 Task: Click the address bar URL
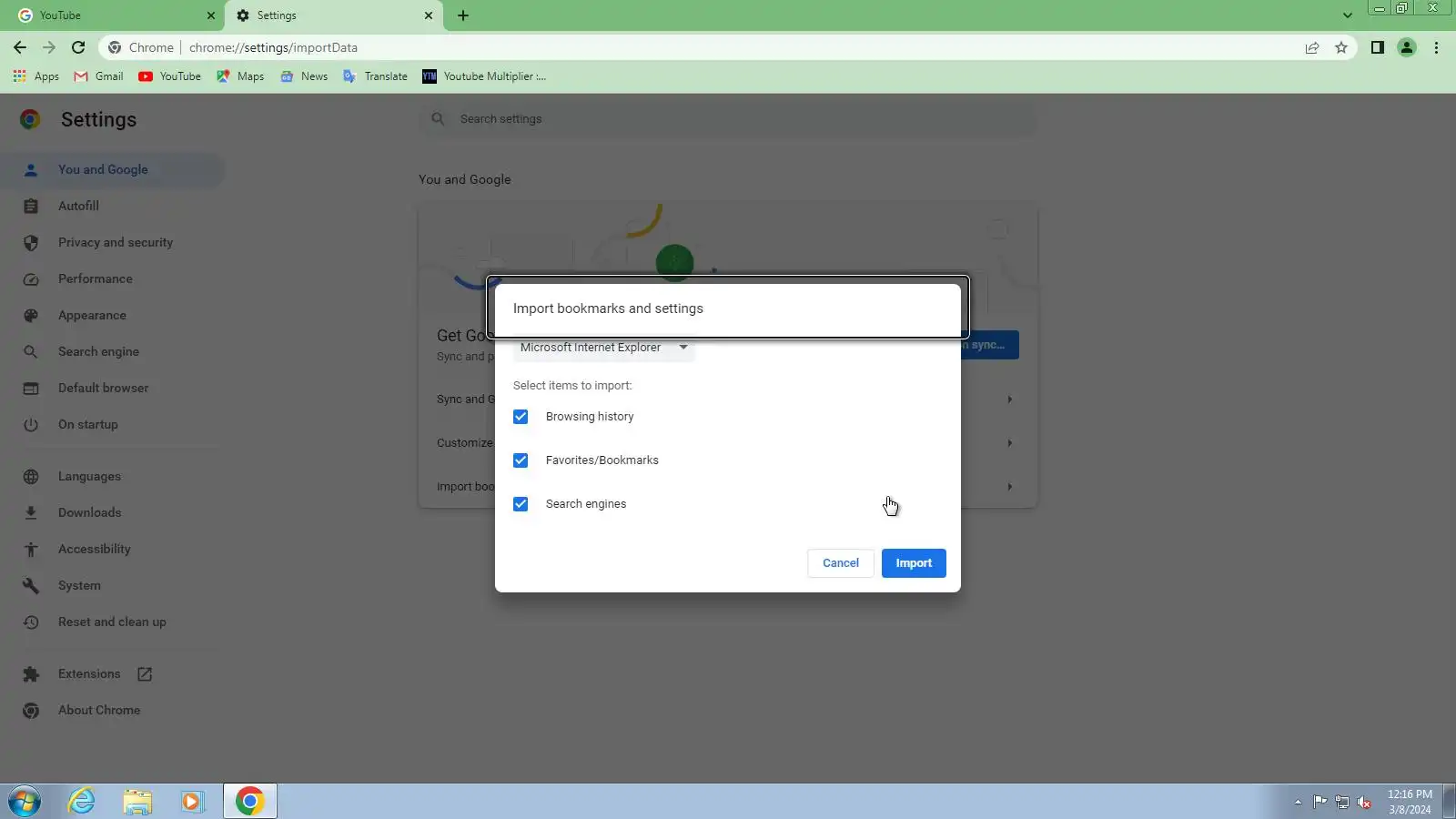[273, 47]
